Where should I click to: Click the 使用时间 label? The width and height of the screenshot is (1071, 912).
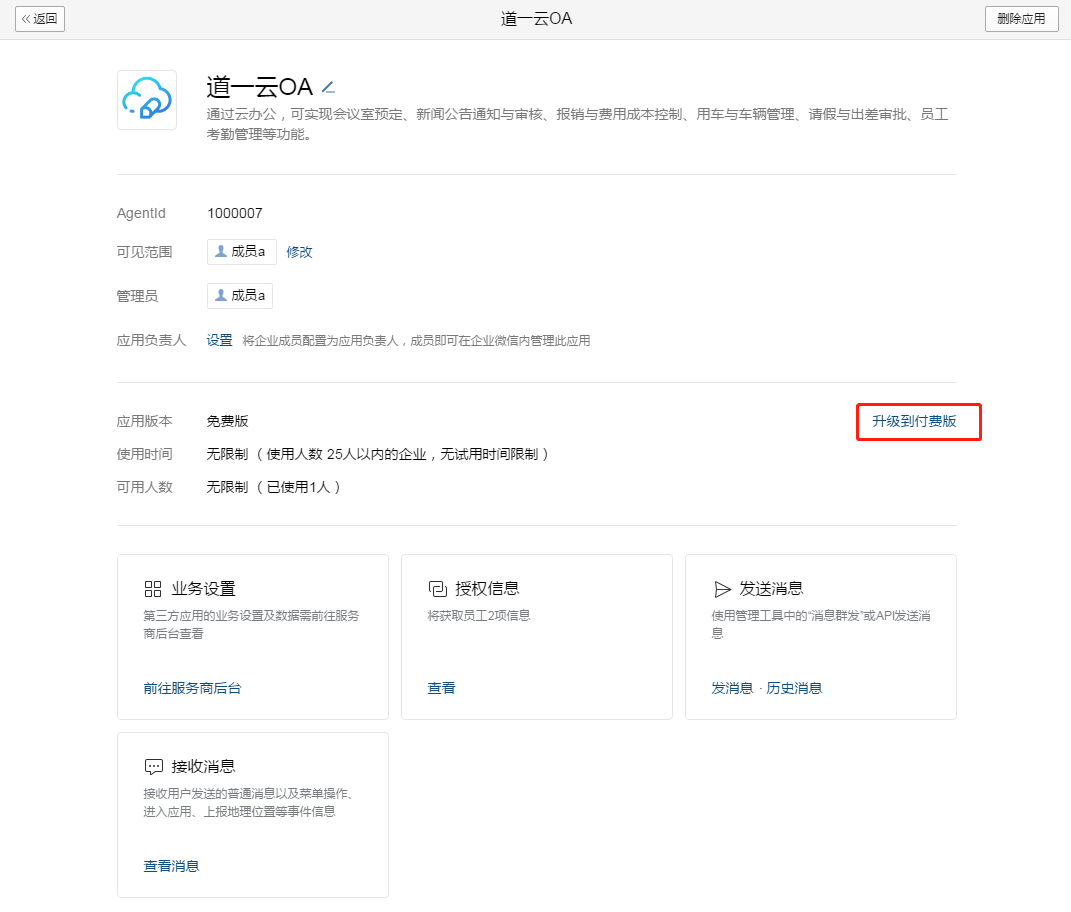click(x=144, y=454)
